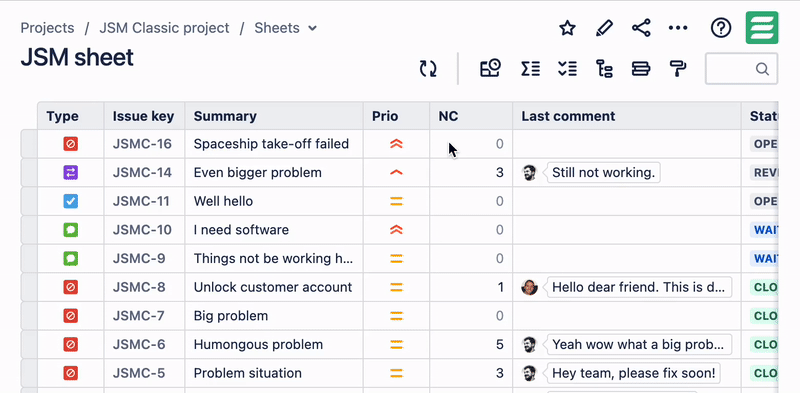This screenshot has height=393, width=800.
Task: Click the sheet search input field
Action: click(x=741, y=68)
